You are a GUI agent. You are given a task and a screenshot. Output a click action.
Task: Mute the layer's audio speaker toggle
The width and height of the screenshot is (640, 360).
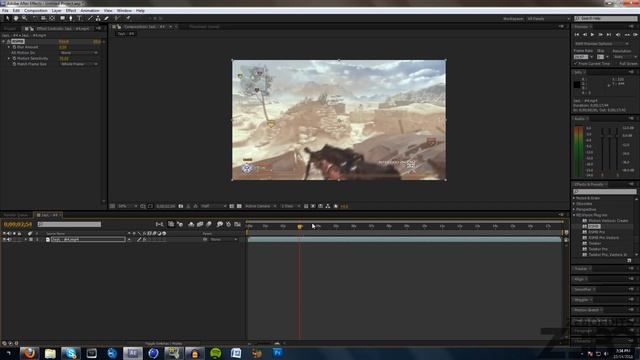pyautogui.click(x=9, y=240)
